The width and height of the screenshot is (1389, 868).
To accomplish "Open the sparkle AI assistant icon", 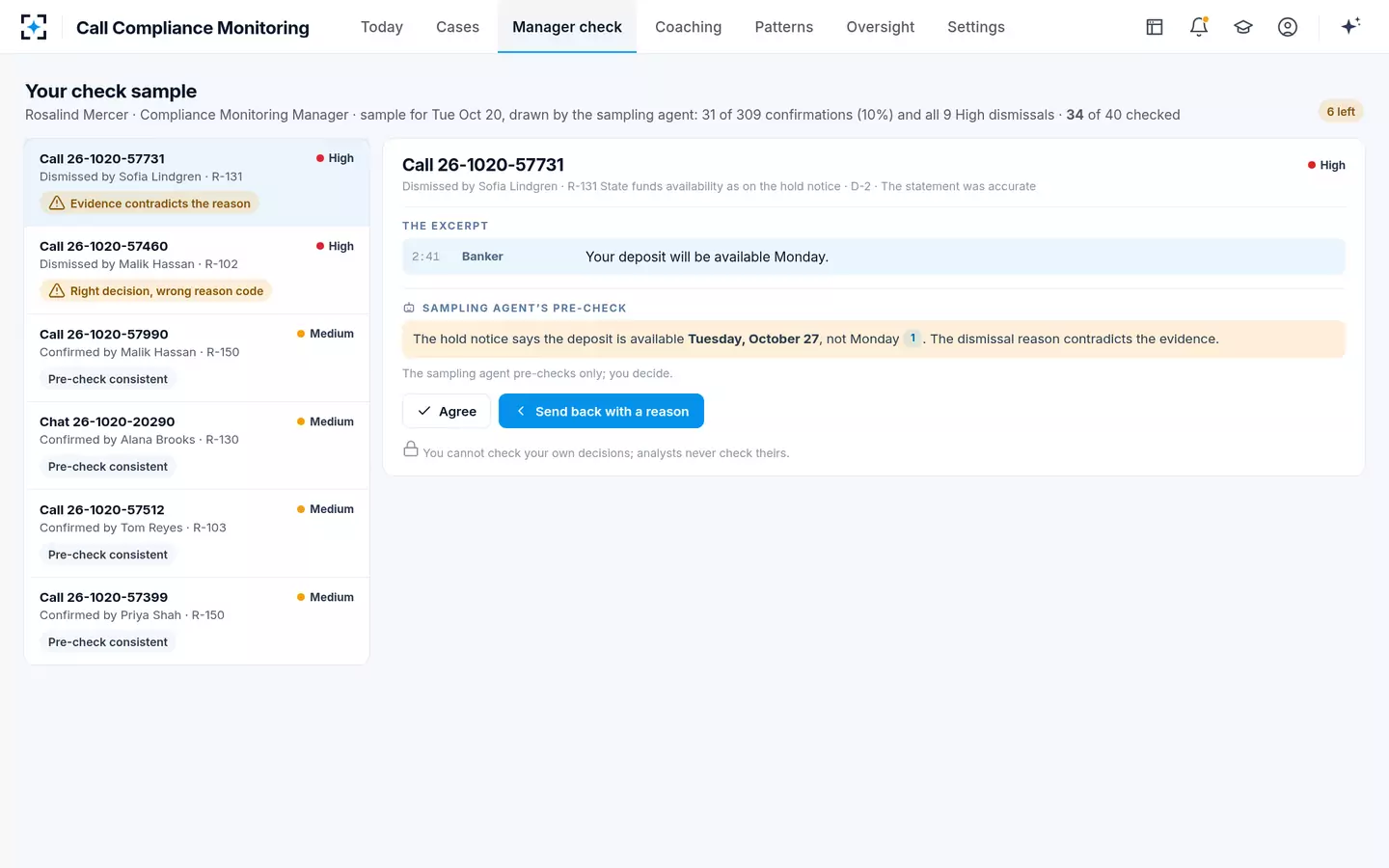I will coord(1350,26).
